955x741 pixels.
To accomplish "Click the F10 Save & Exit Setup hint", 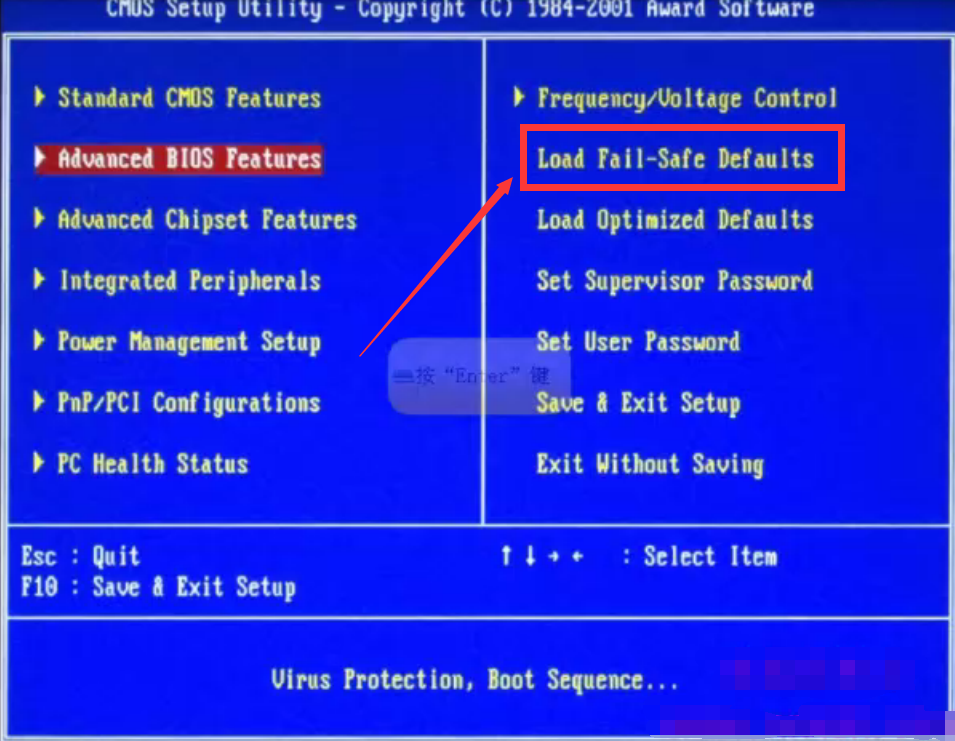I will pos(158,588).
